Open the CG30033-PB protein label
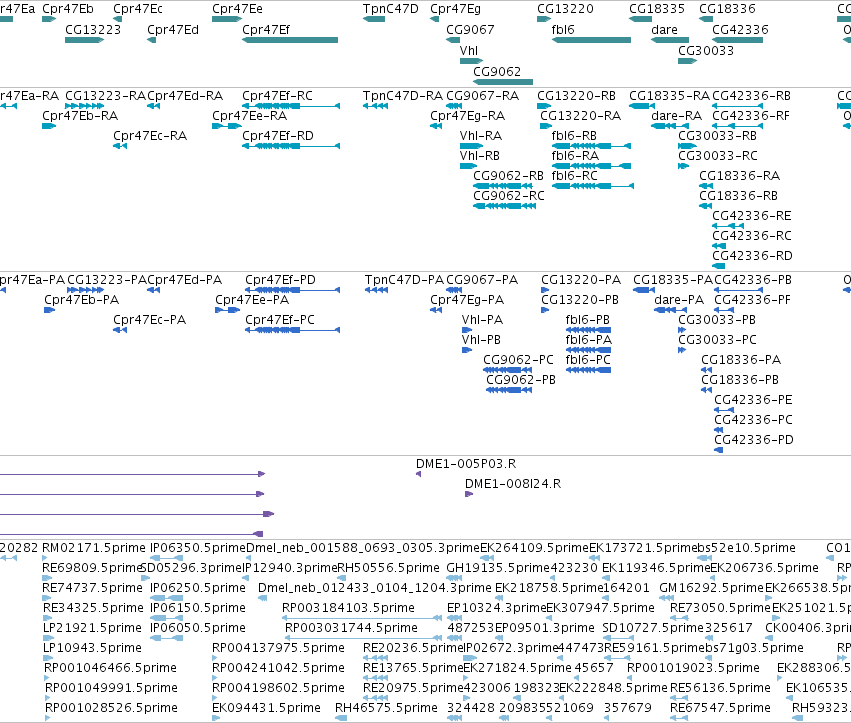 pyautogui.click(x=717, y=320)
